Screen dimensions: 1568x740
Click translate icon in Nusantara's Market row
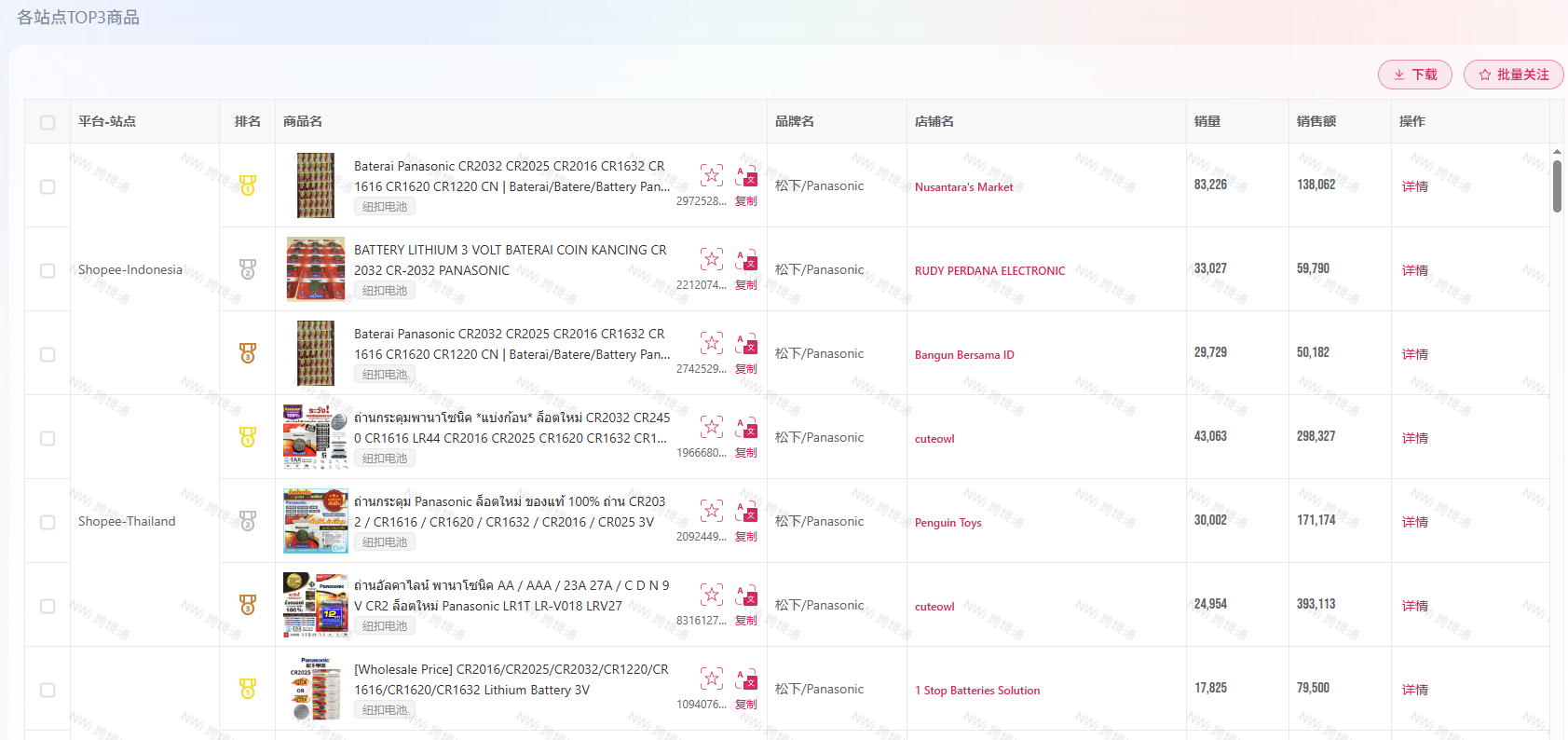(746, 175)
